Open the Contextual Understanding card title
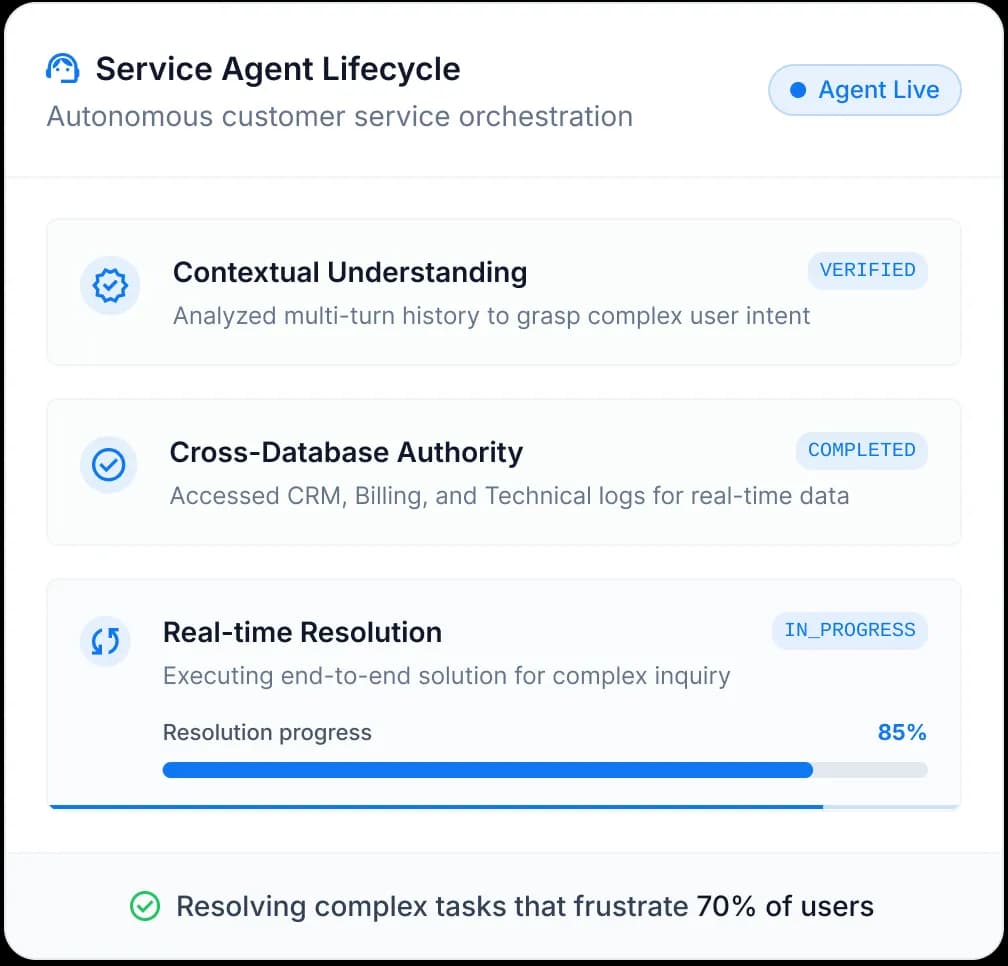Screen dimensions: 1008x966 pyautogui.click(x=349, y=272)
